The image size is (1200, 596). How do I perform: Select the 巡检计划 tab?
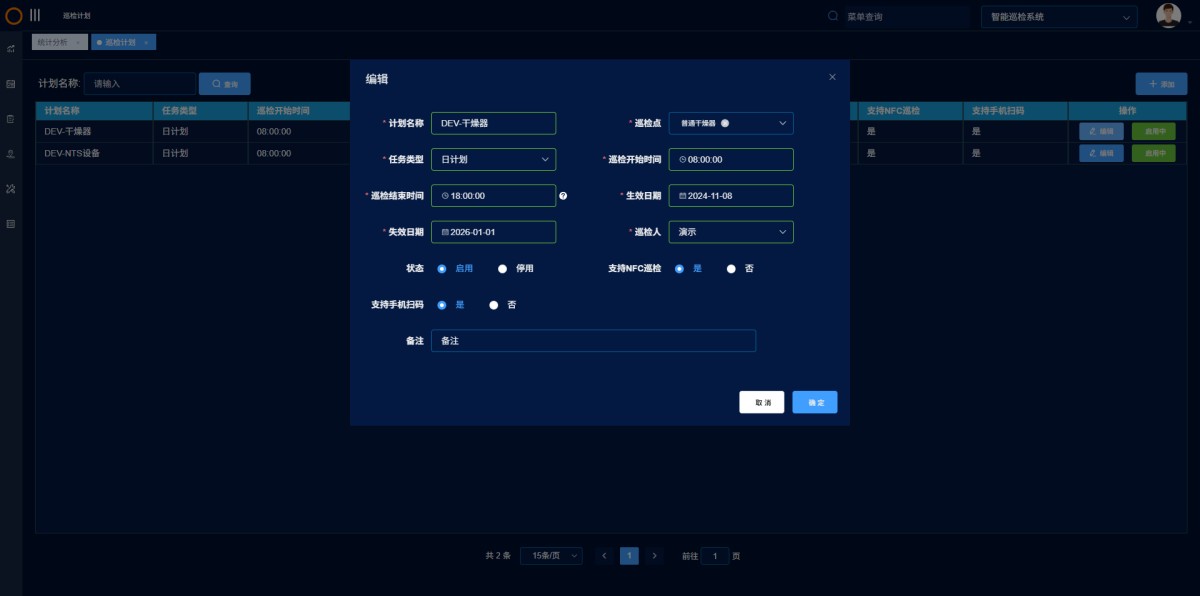click(118, 42)
